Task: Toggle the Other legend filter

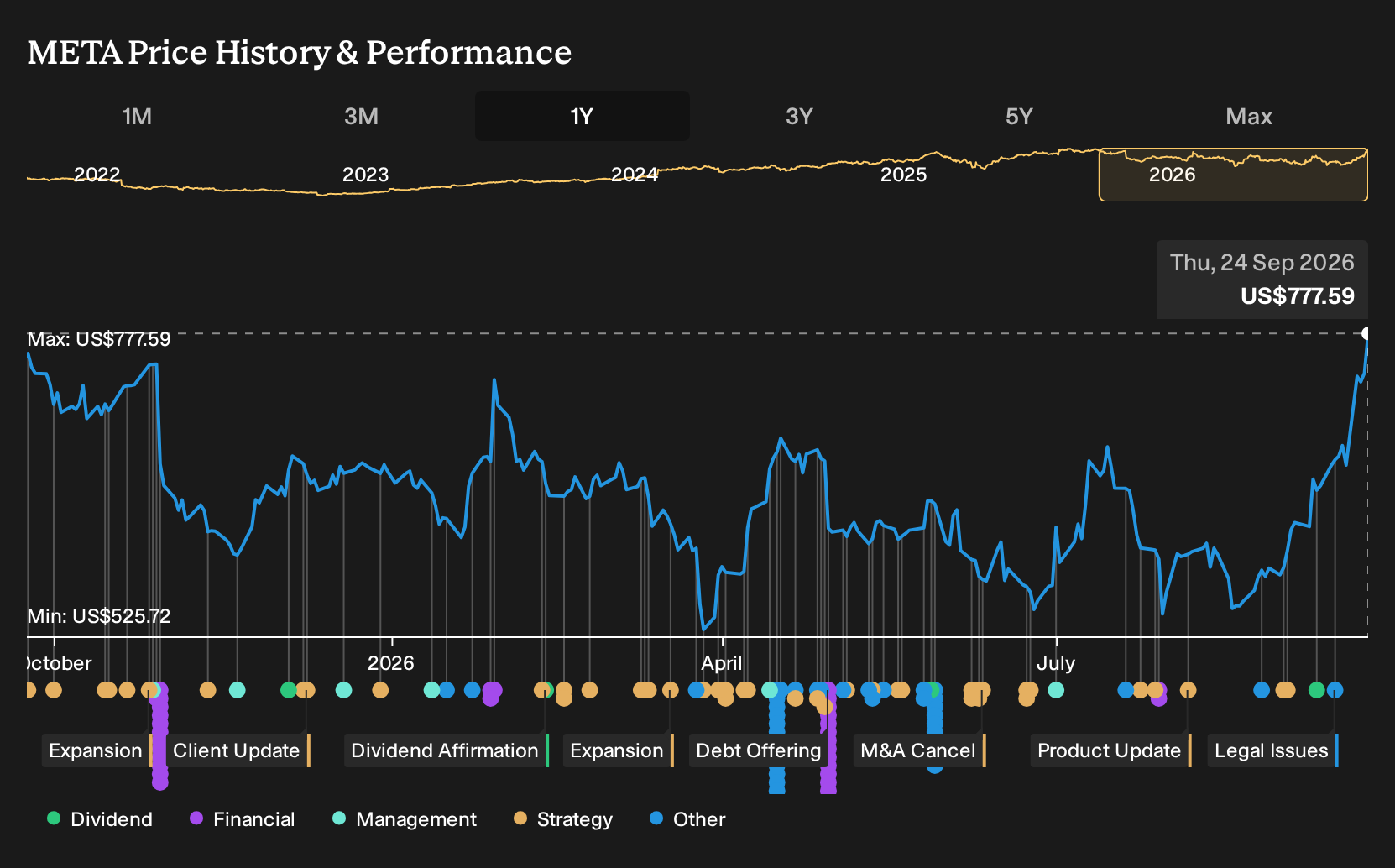Action: coord(687,819)
